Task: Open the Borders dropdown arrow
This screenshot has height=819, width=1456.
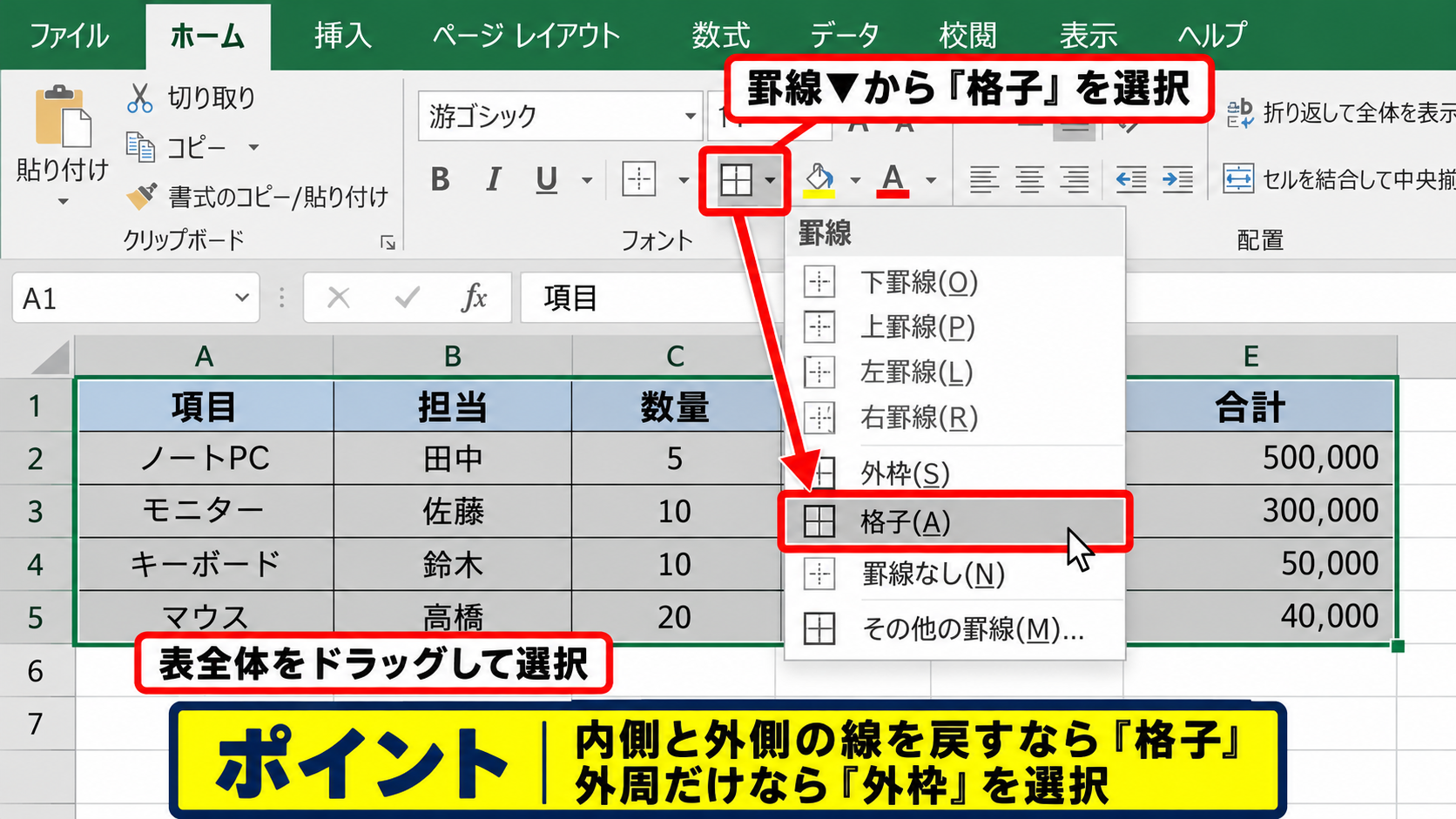Action: coord(771,180)
